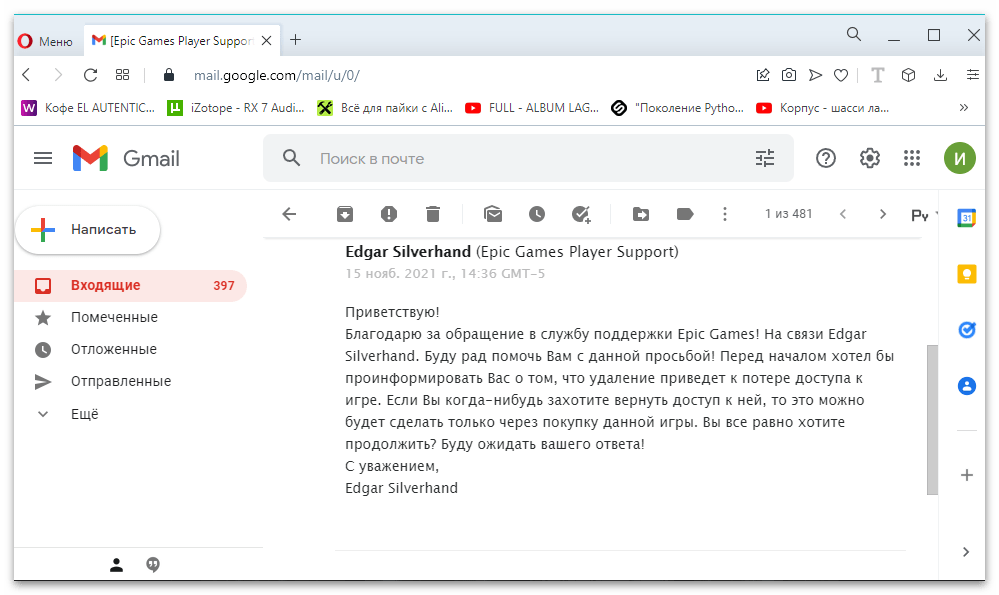Mark the email as unread

(x=493, y=214)
